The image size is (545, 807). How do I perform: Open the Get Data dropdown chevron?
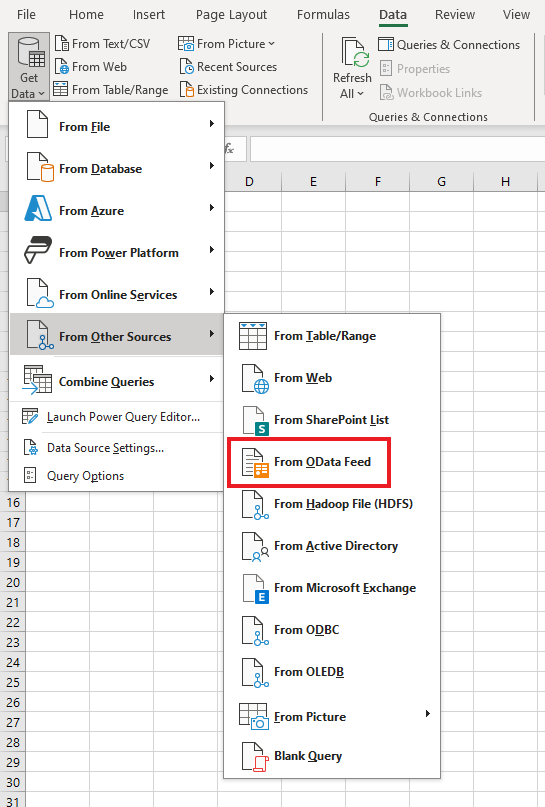click(x=41, y=94)
